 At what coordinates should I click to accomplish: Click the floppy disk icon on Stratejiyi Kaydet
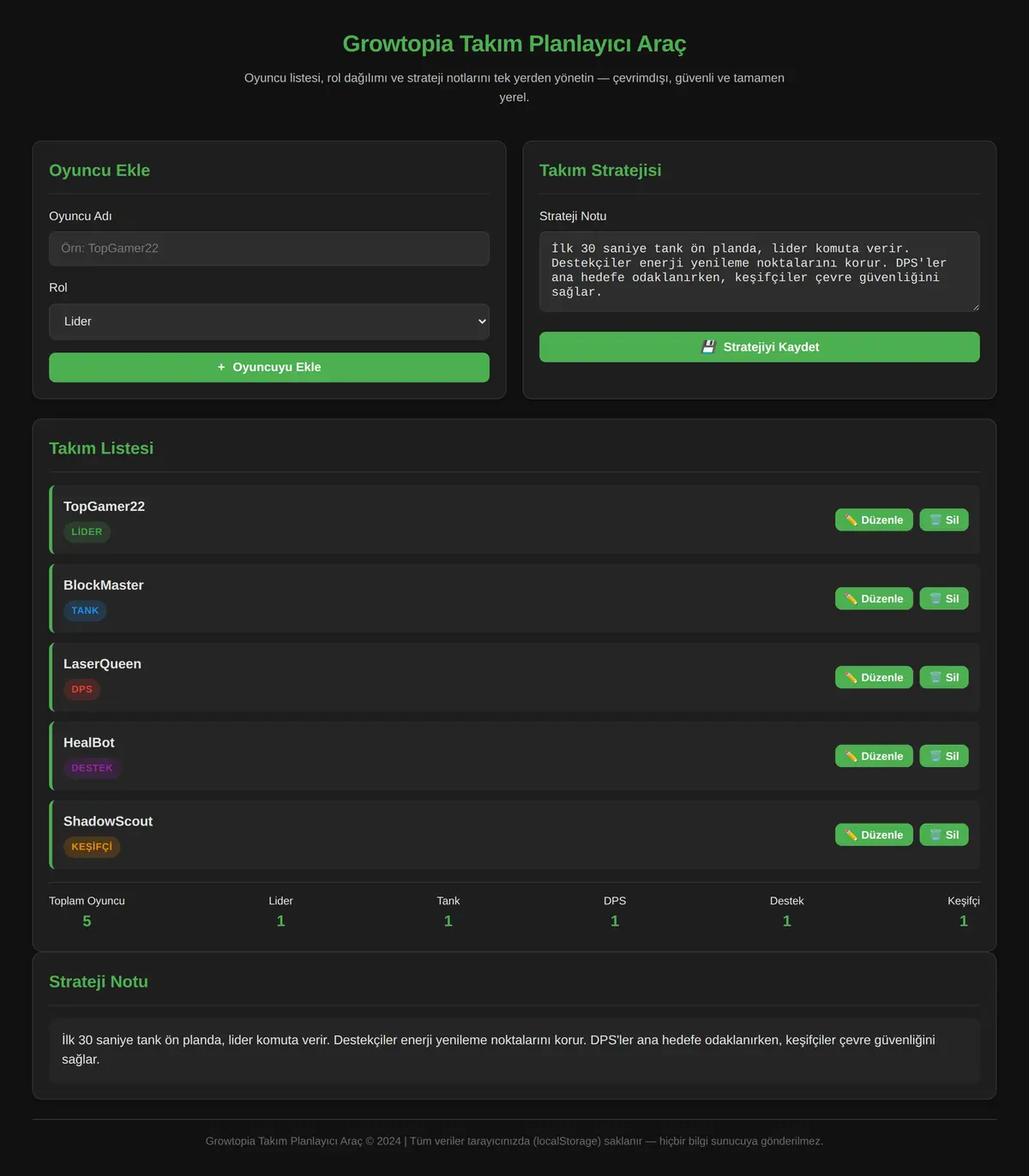(x=708, y=347)
